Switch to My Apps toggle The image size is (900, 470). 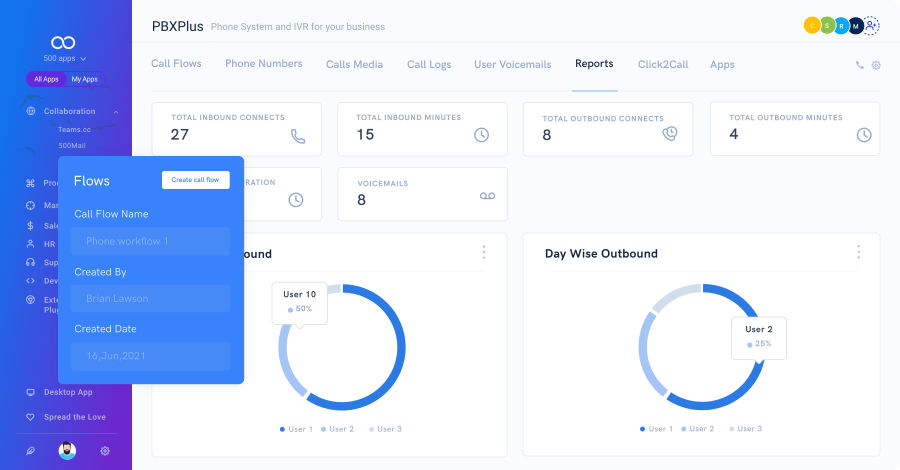pos(84,79)
